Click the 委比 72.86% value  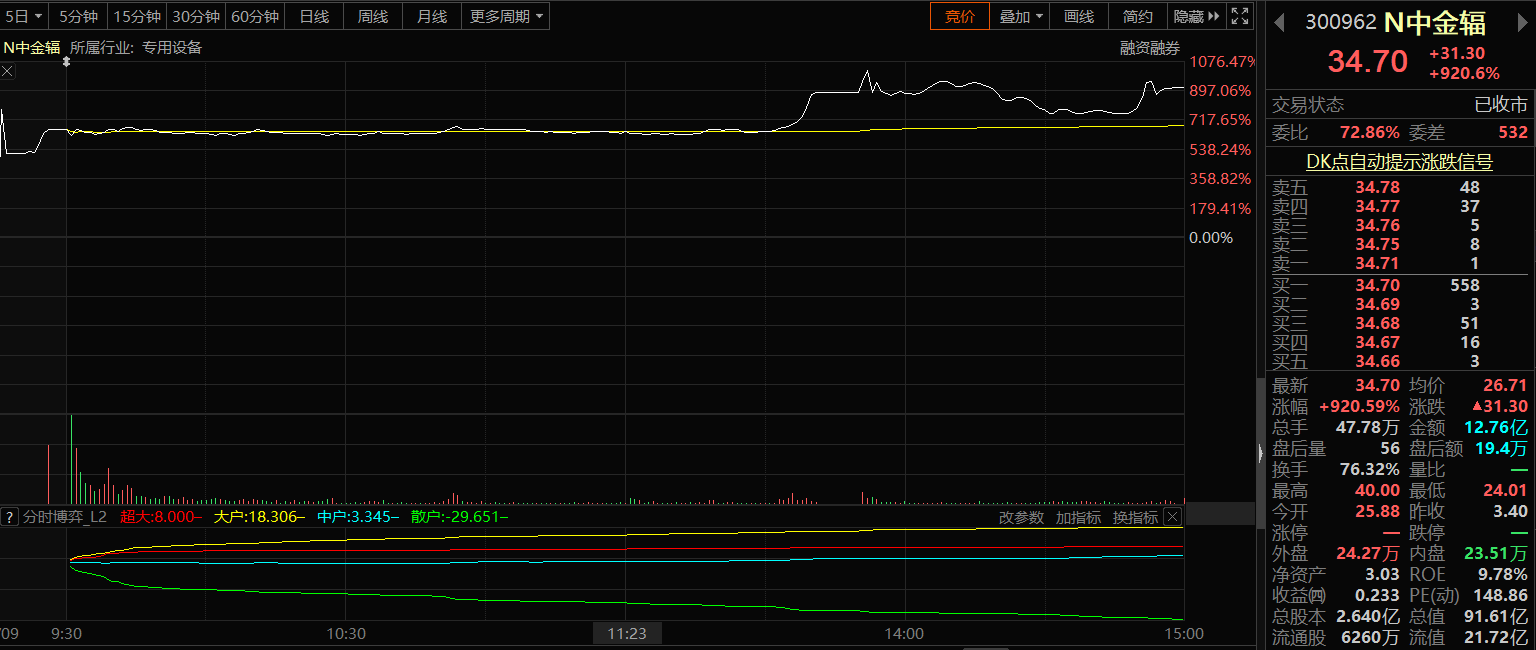pos(1369,132)
